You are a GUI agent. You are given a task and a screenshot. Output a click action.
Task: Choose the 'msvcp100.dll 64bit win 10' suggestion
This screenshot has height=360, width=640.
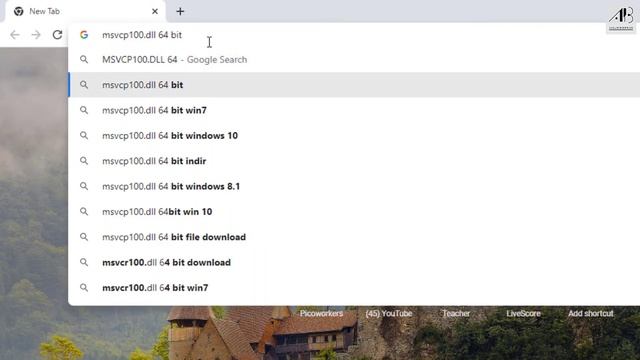(x=354, y=211)
